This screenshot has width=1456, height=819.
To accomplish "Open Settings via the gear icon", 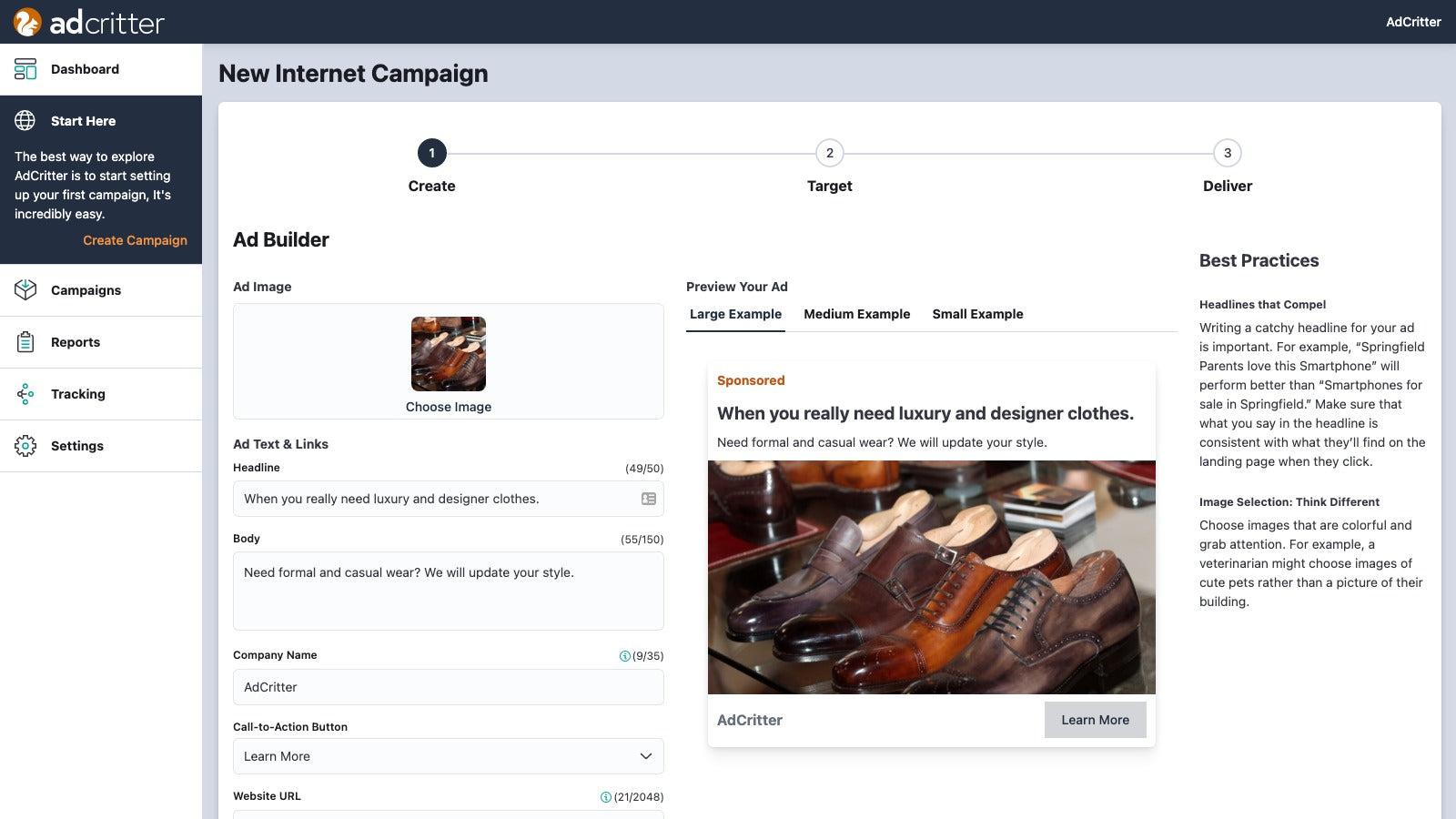I will (x=25, y=445).
